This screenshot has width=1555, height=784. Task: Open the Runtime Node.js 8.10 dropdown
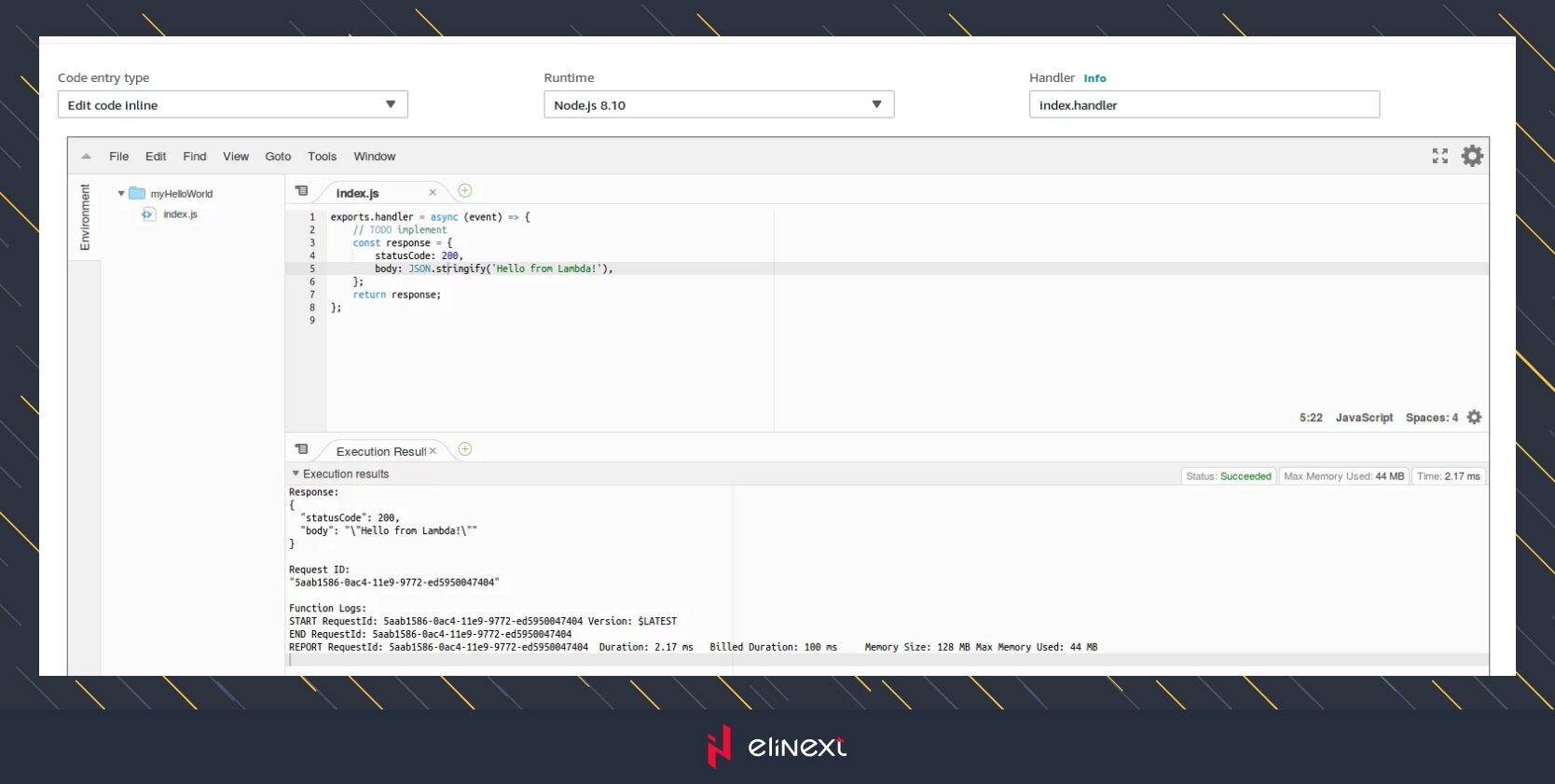pos(718,104)
